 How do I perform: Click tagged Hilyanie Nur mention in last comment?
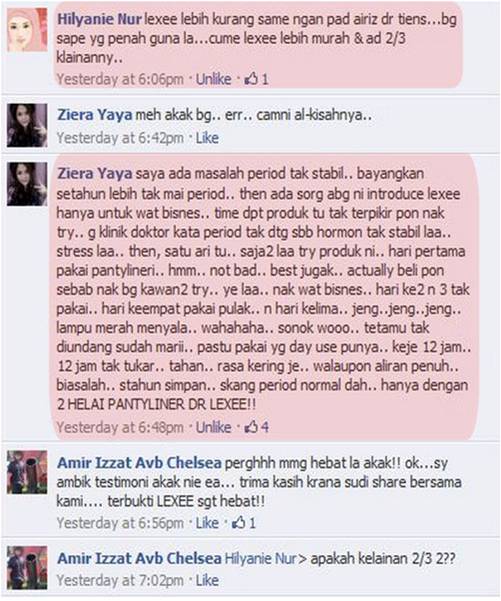click(x=261, y=558)
